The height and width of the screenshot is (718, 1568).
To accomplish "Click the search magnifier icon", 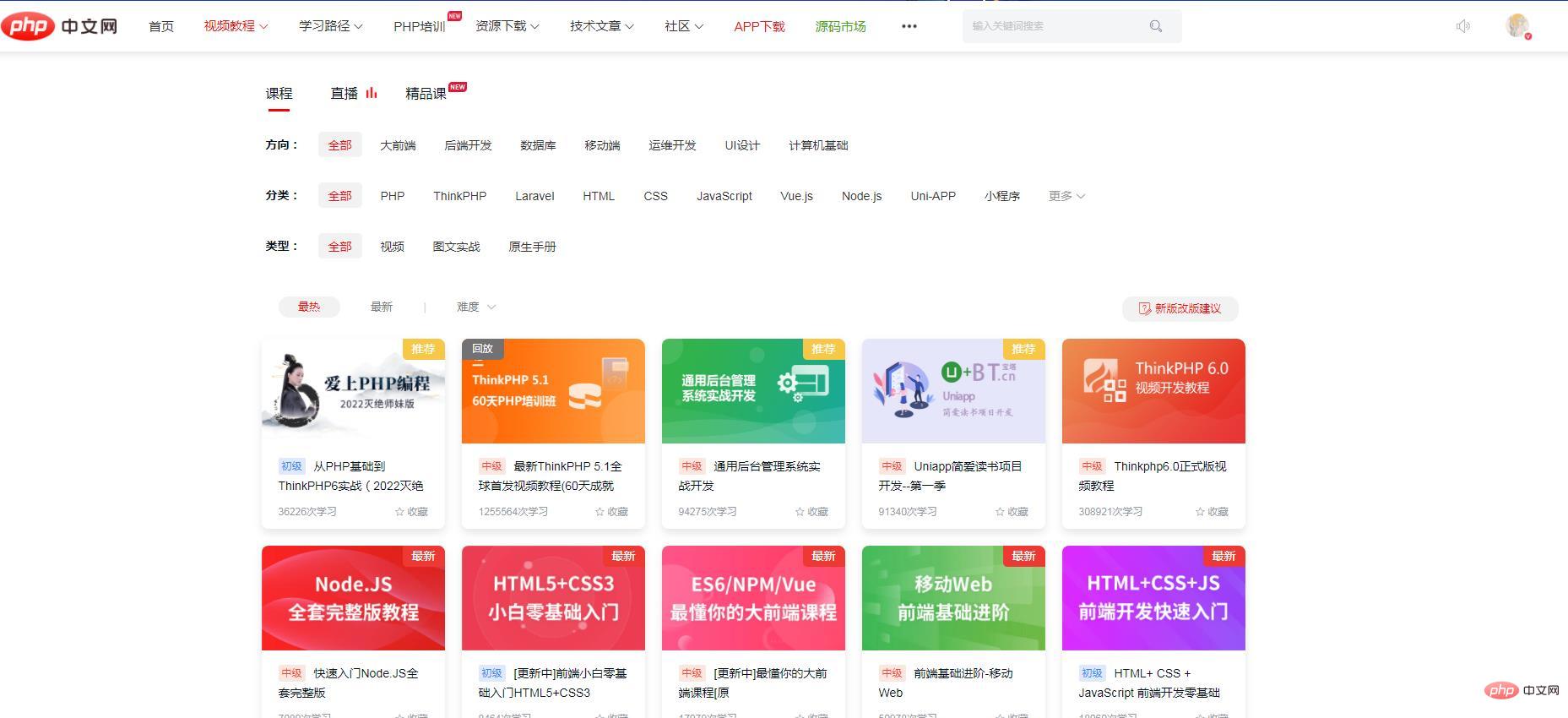I will click(1156, 26).
